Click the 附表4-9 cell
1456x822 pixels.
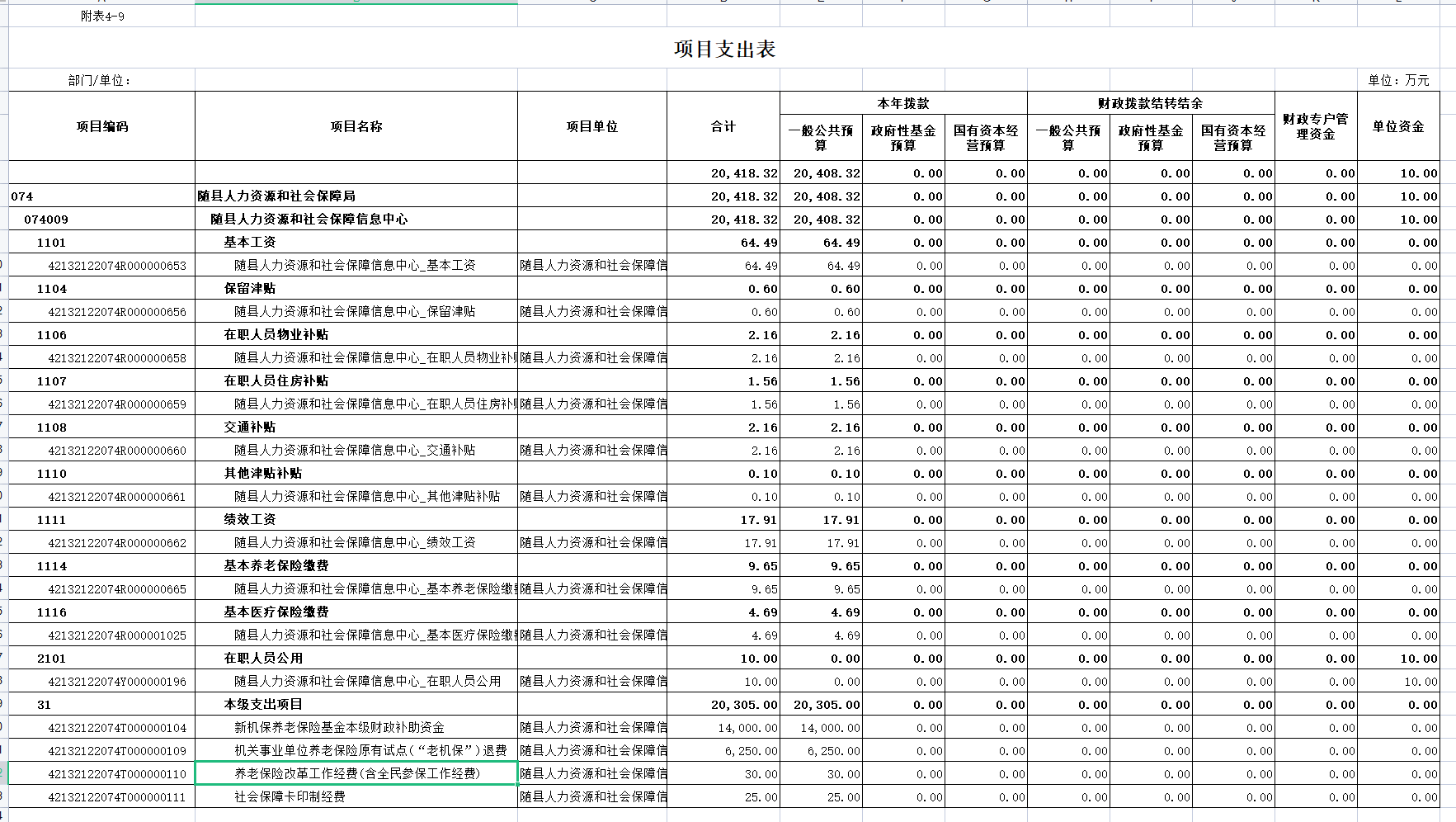tap(102, 17)
